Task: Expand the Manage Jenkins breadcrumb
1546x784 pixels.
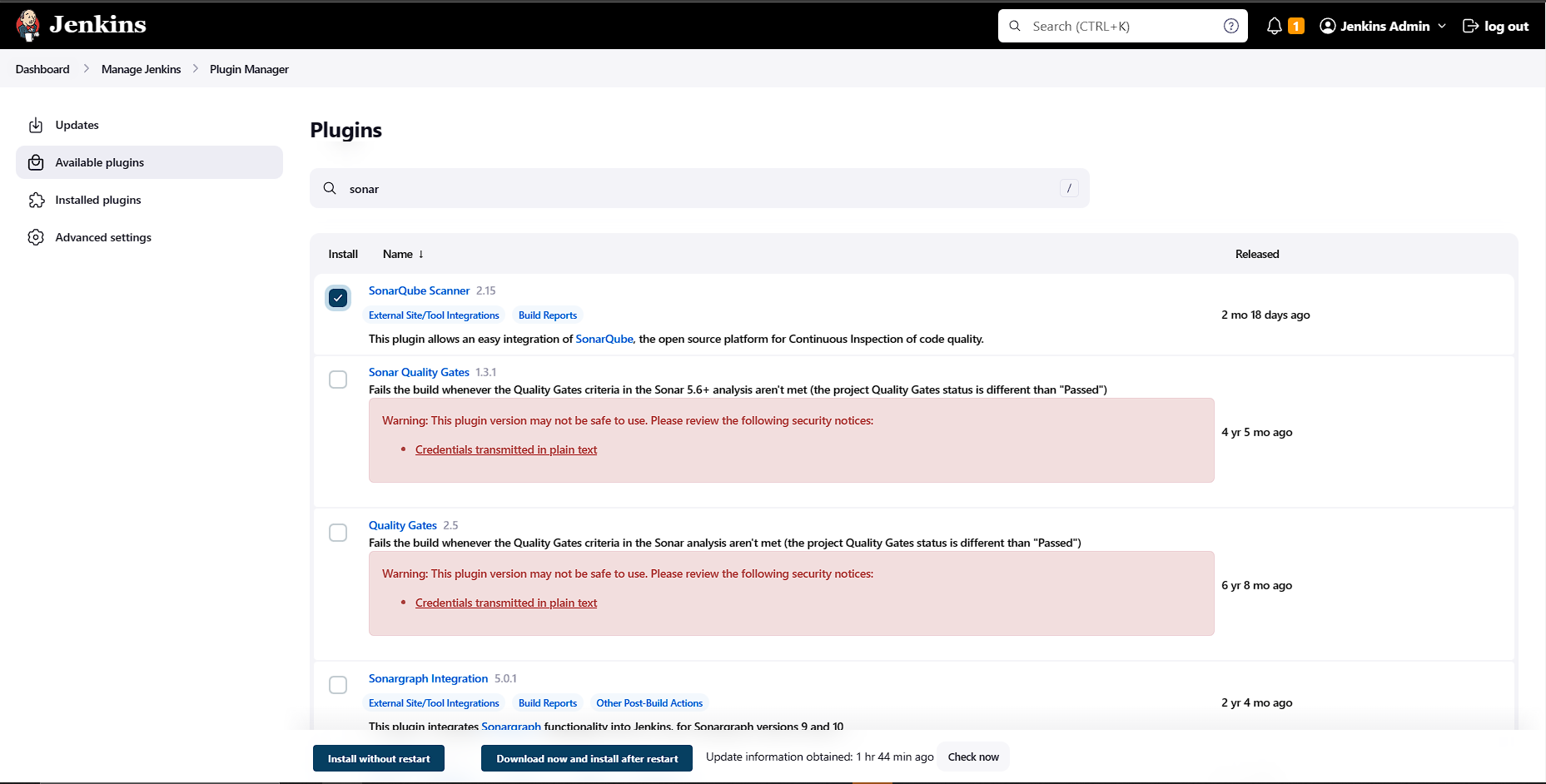Action: 141,69
